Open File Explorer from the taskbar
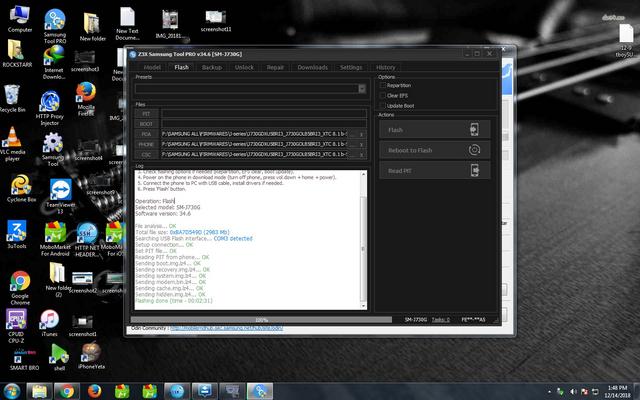 coord(39,391)
